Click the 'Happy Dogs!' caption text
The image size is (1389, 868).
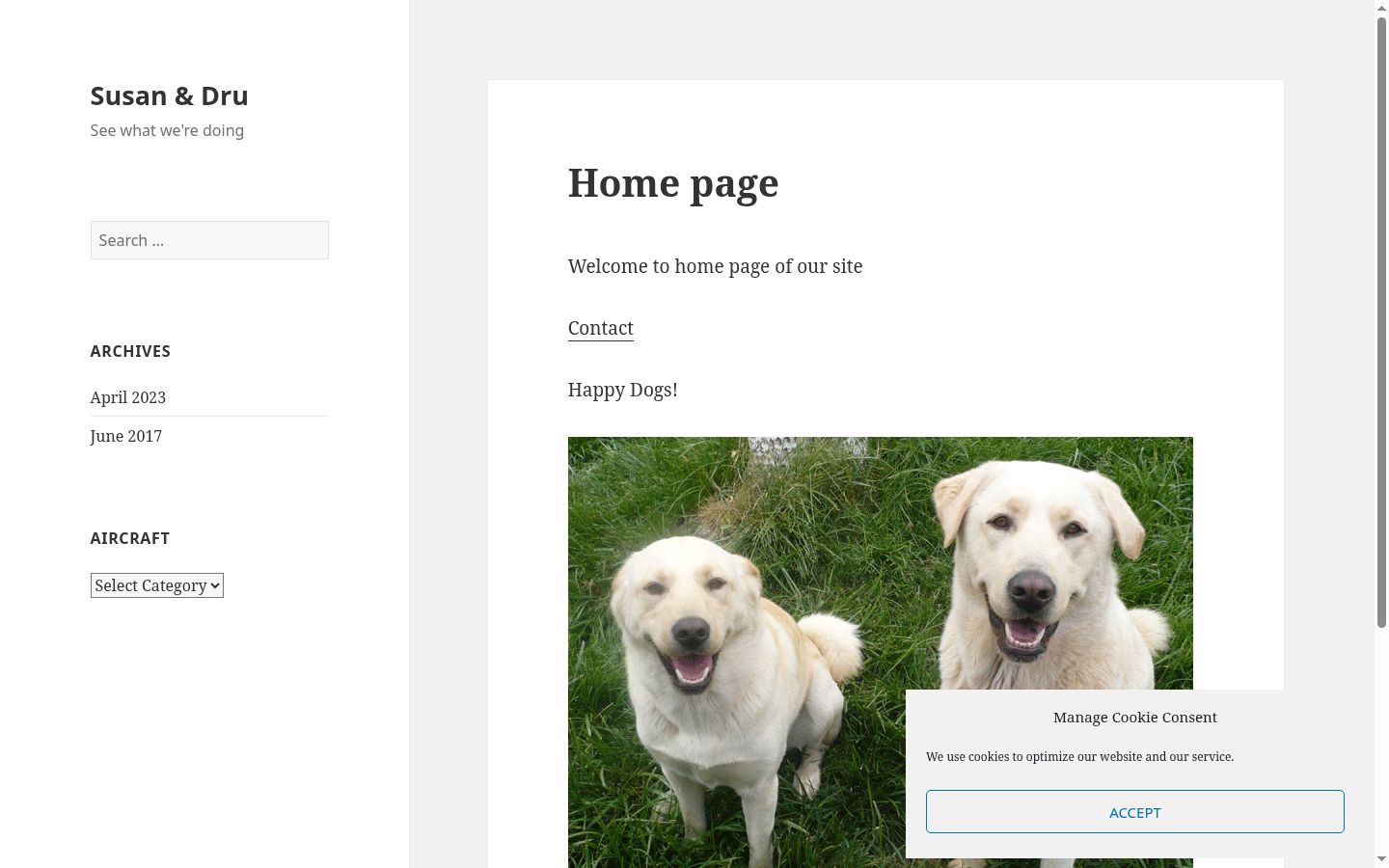click(623, 390)
